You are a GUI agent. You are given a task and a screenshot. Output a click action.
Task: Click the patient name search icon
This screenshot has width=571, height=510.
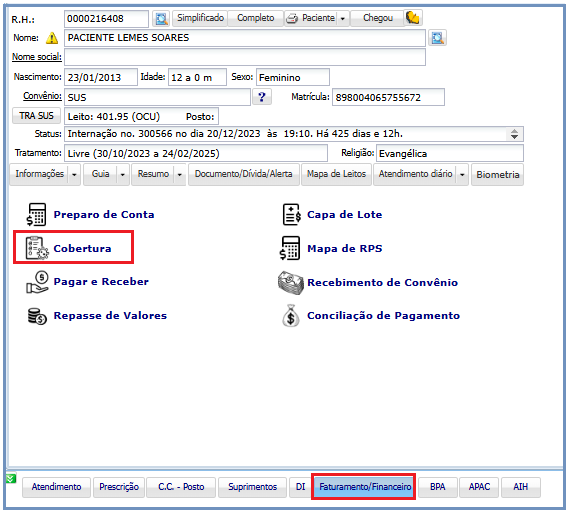pos(437,38)
